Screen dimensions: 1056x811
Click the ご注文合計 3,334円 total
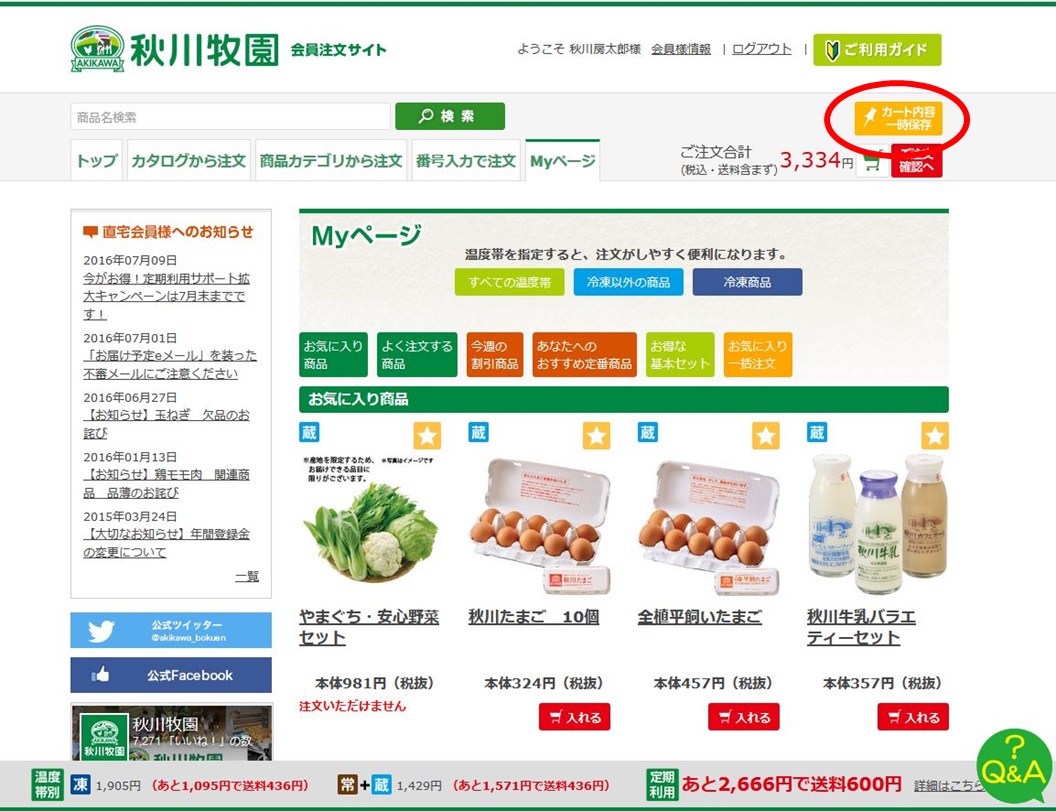[766, 161]
